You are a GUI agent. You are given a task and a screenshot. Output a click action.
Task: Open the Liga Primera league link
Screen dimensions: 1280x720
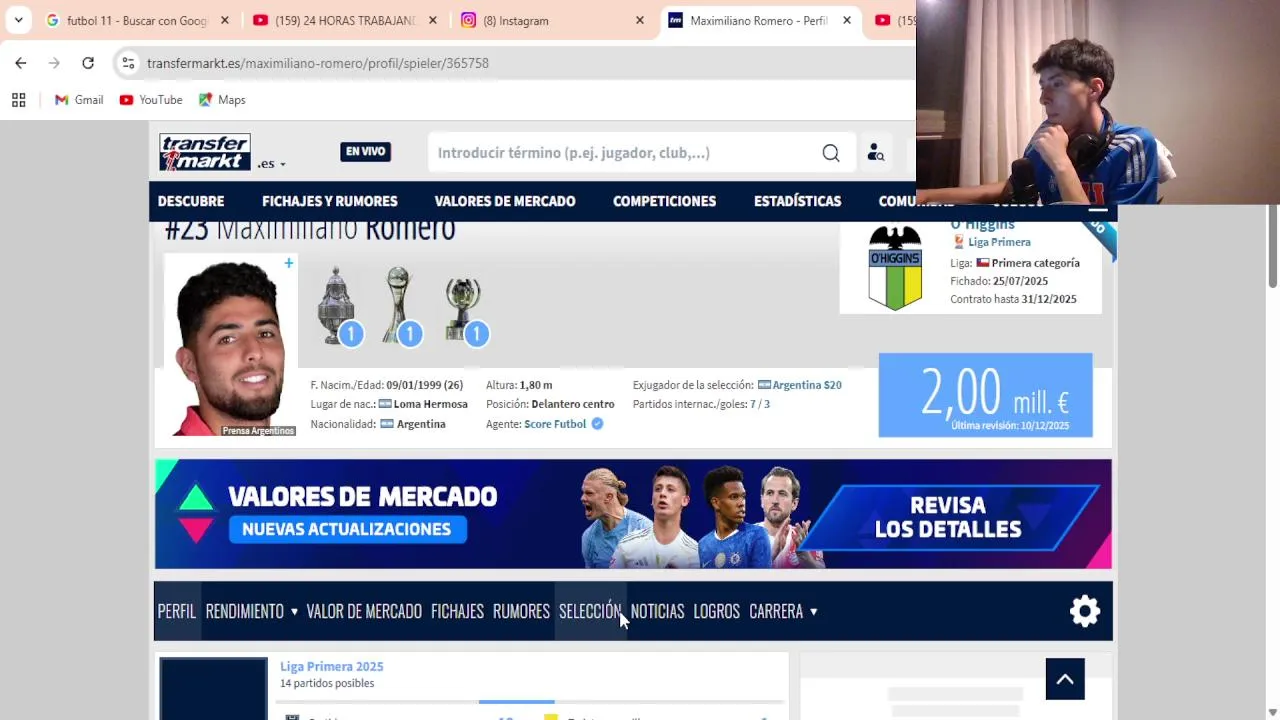pyautogui.click(x=999, y=242)
